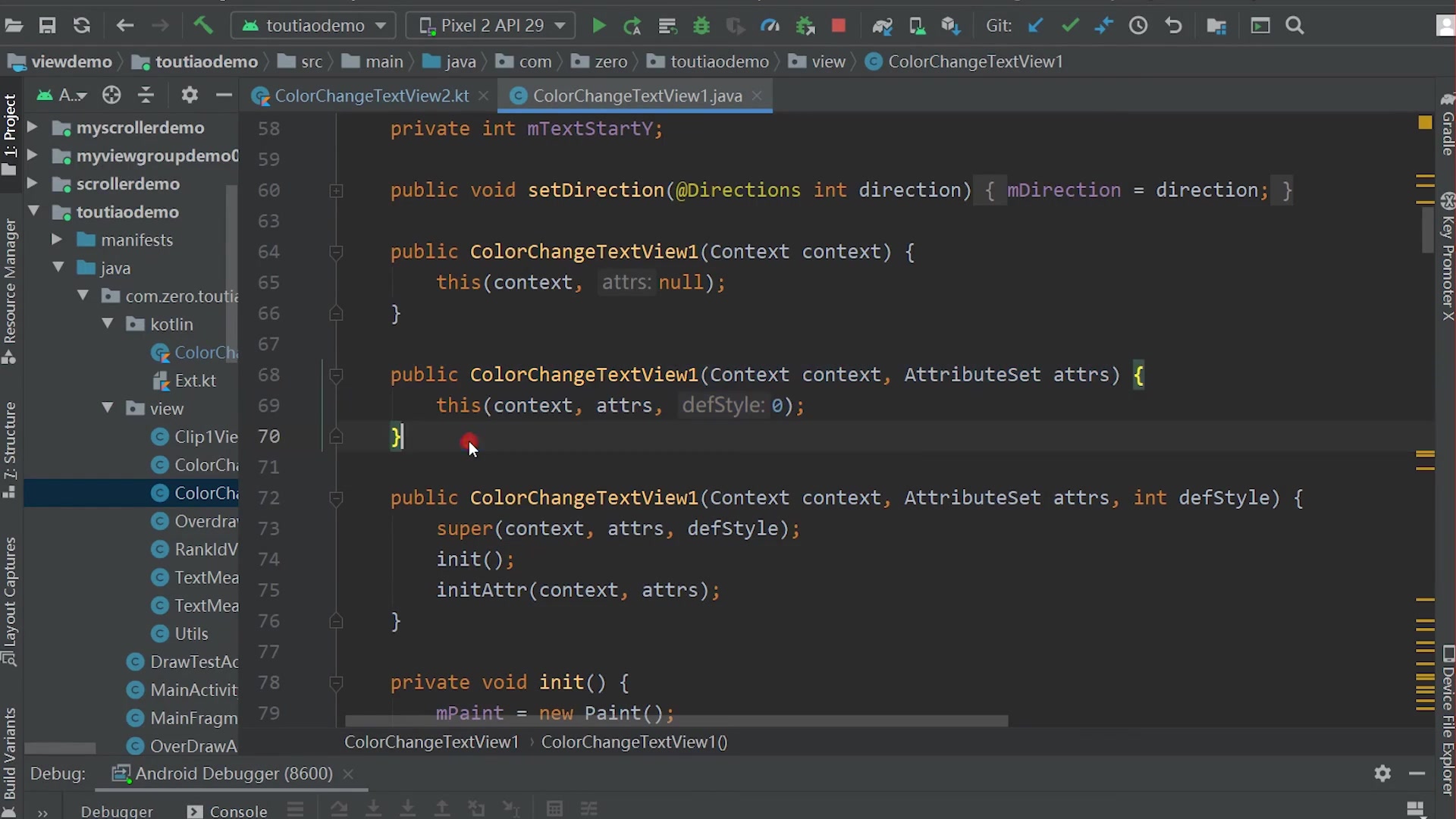
Task: Click the editor horizontal scrollbar
Action: coord(676,721)
